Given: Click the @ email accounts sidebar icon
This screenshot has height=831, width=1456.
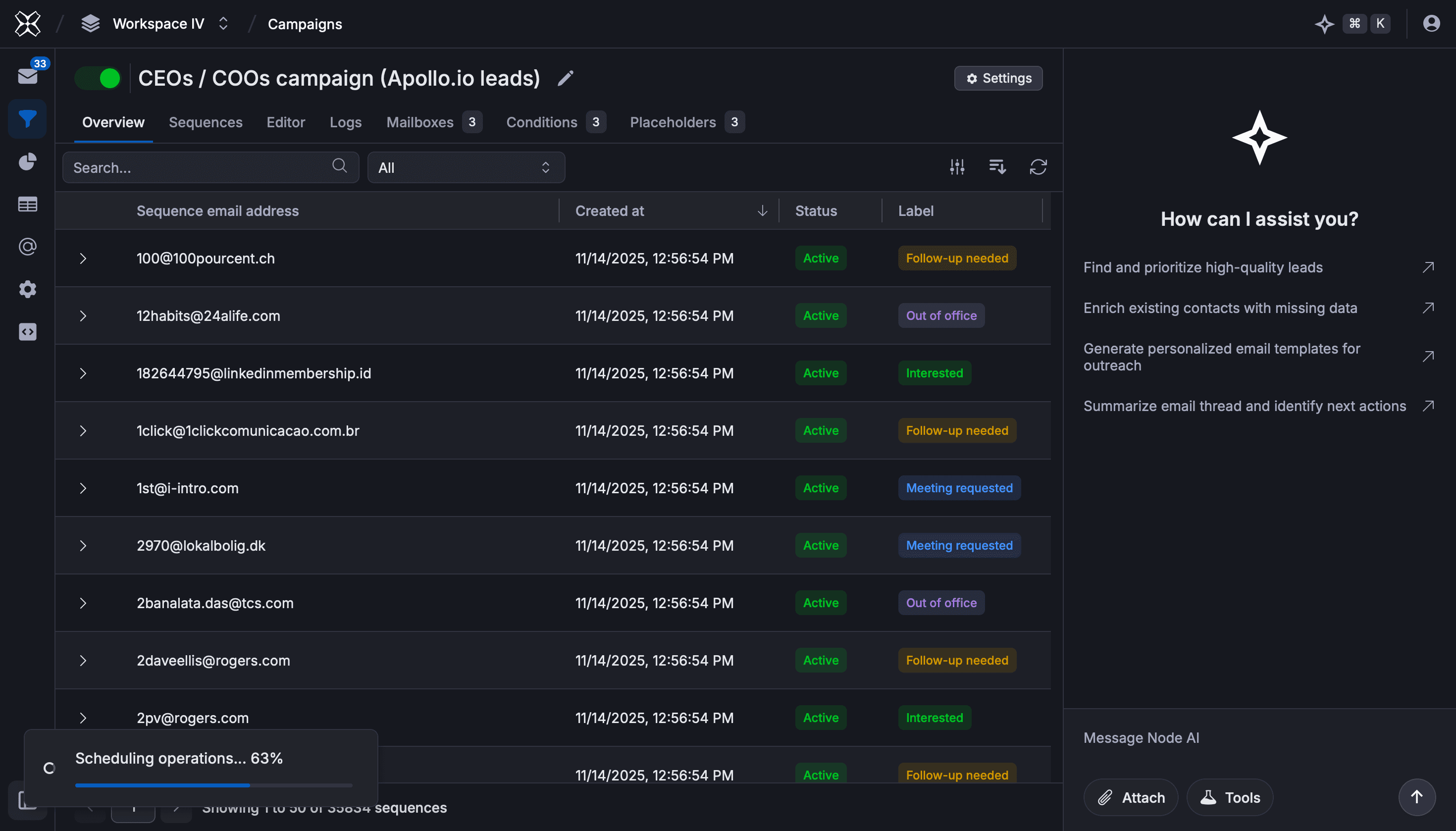Looking at the screenshot, I should 27,247.
